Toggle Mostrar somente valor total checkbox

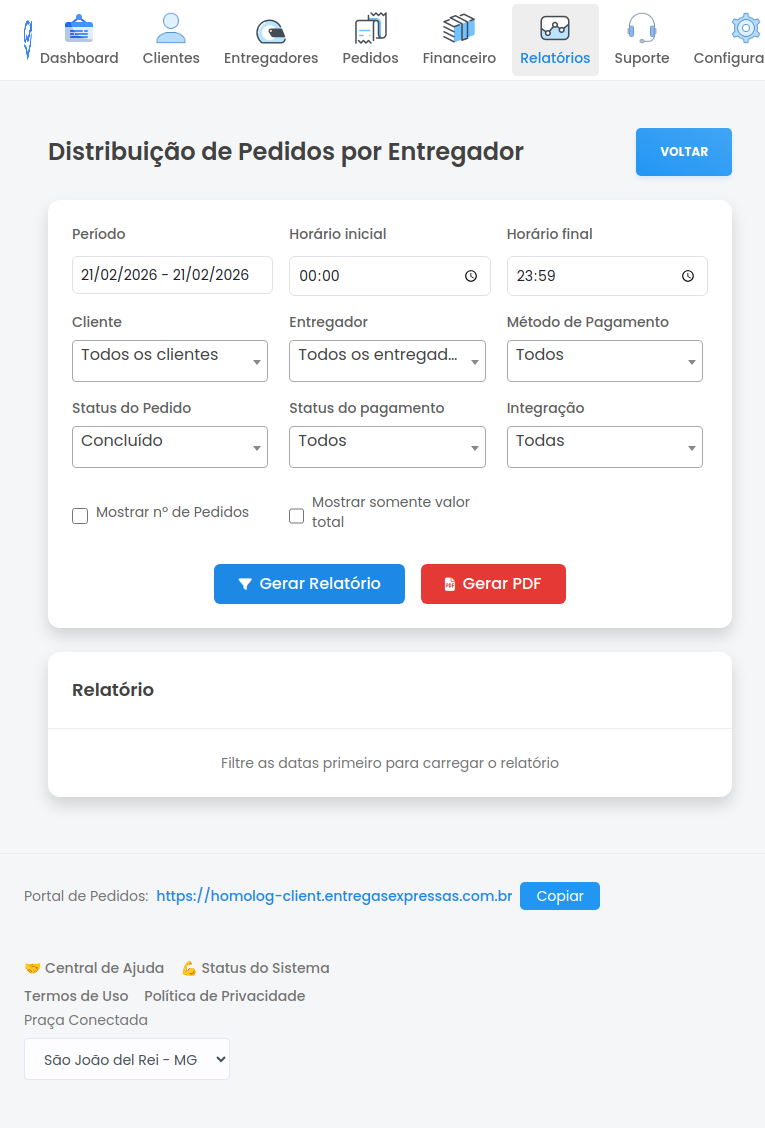click(297, 516)
